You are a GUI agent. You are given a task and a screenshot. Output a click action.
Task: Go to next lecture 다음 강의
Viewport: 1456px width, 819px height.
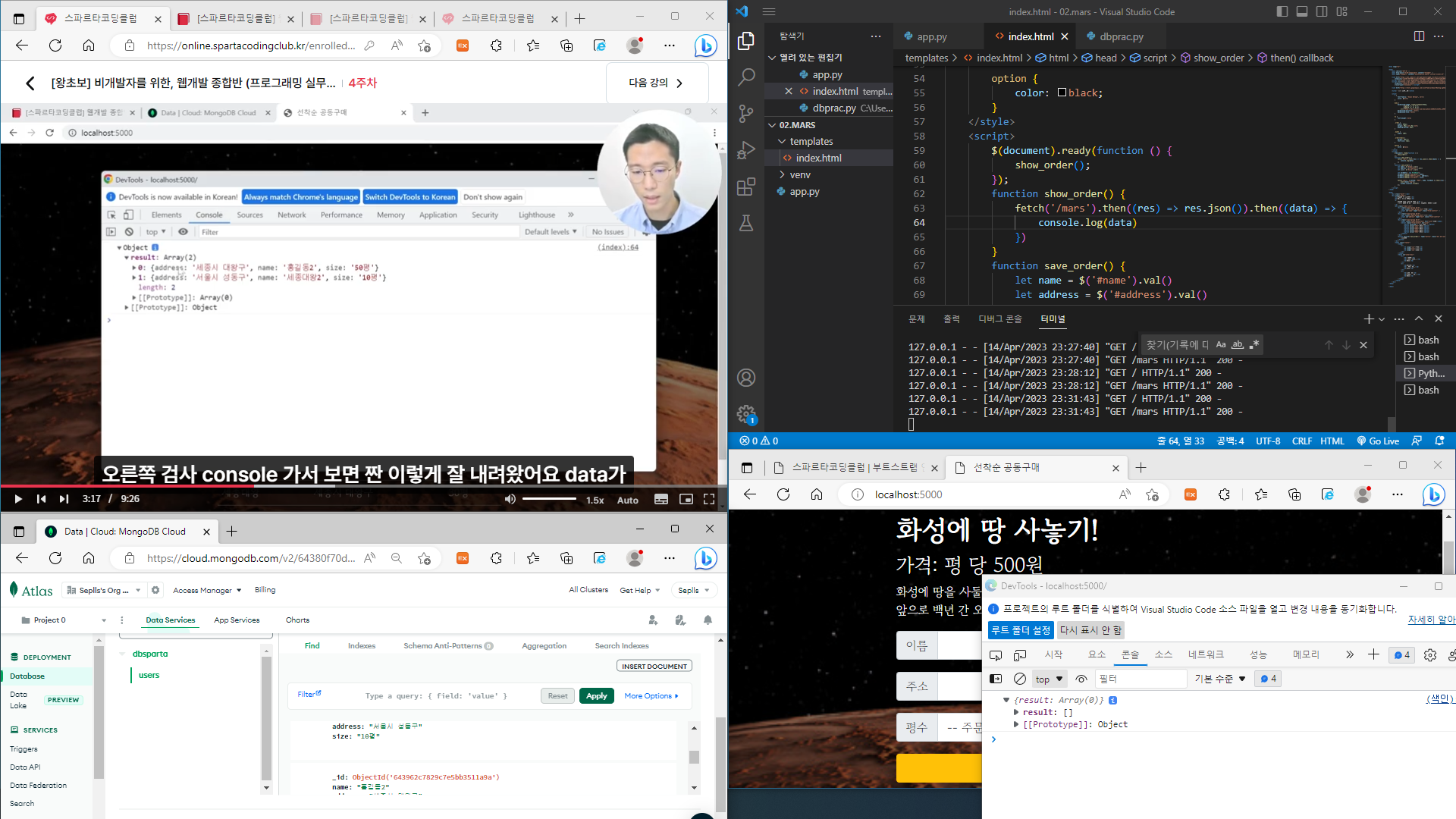pos(657,83)
